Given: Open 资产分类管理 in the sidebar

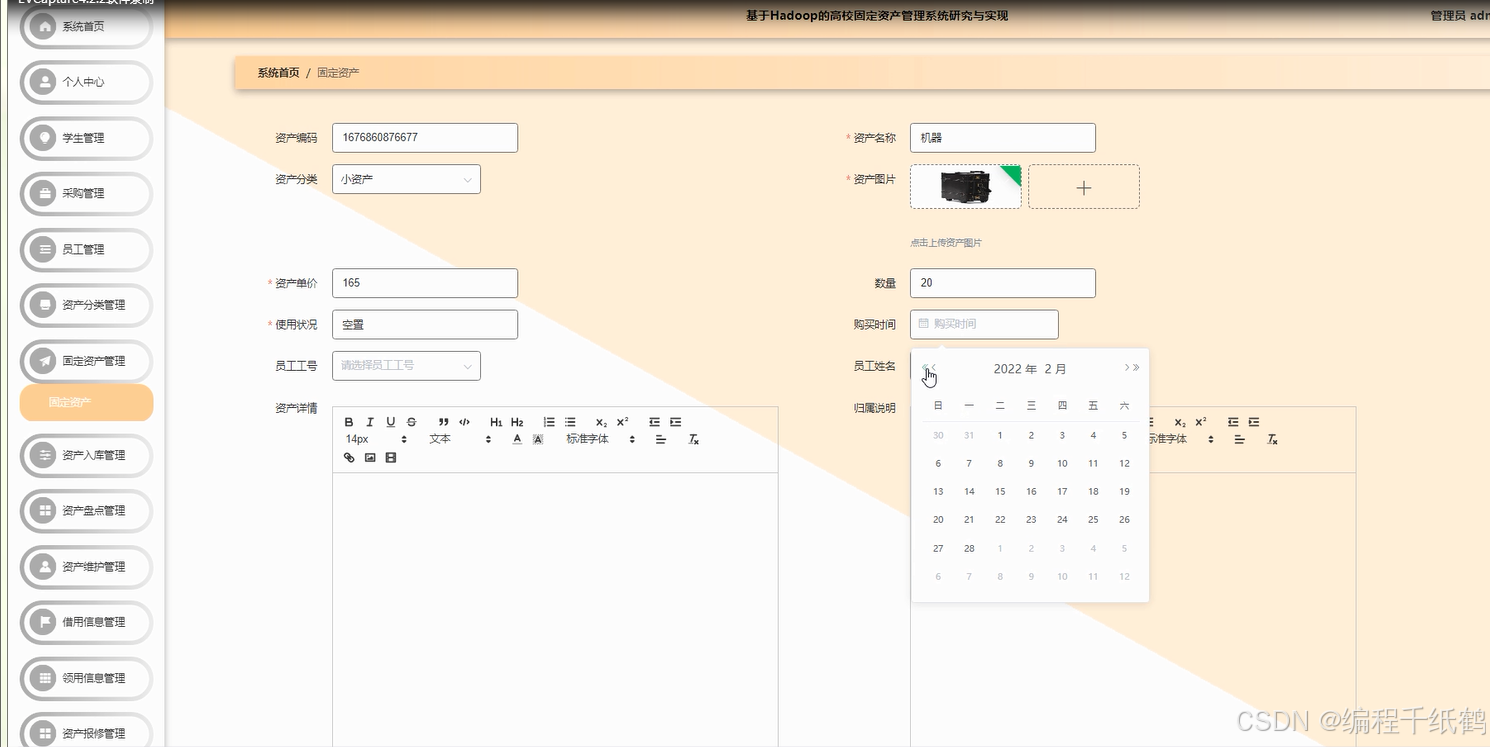Looking at the screenshot, I should (86, 305).
